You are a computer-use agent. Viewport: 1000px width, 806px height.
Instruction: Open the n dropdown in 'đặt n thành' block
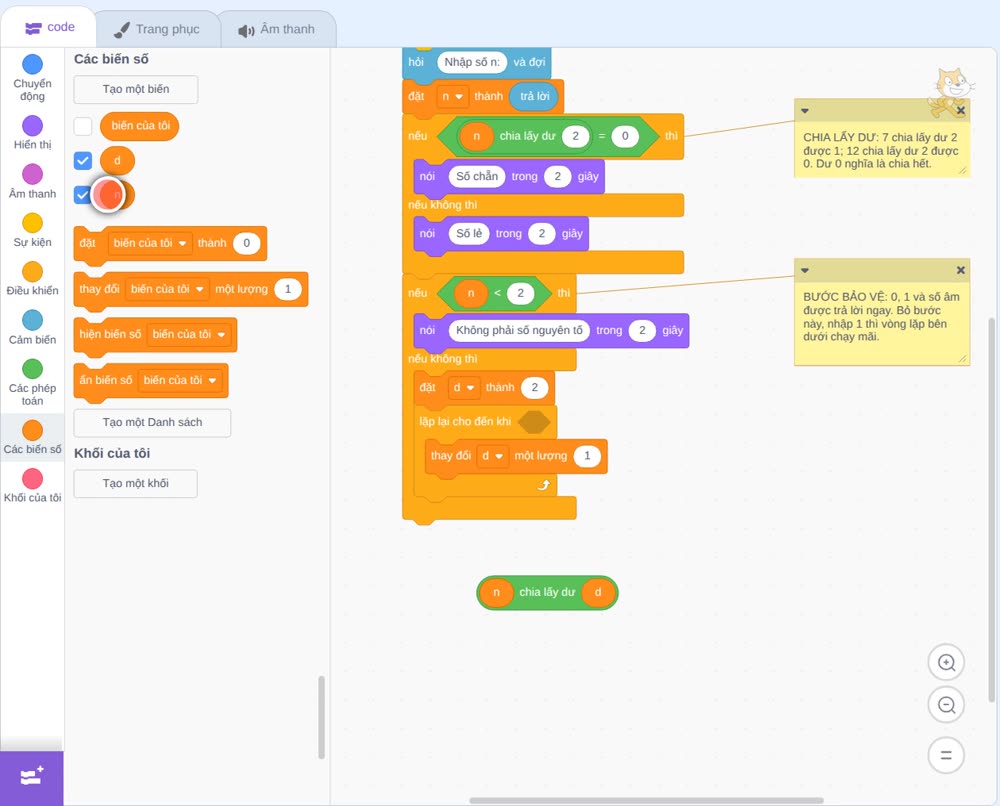point(452,96)
